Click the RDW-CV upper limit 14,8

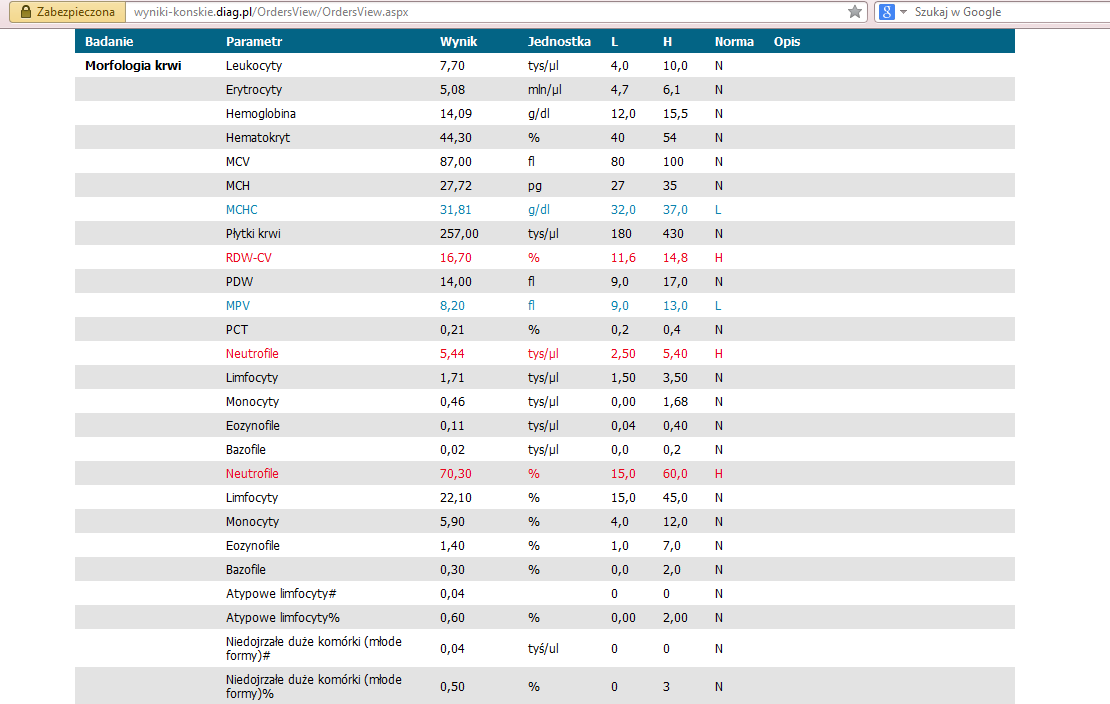(675, 258)
